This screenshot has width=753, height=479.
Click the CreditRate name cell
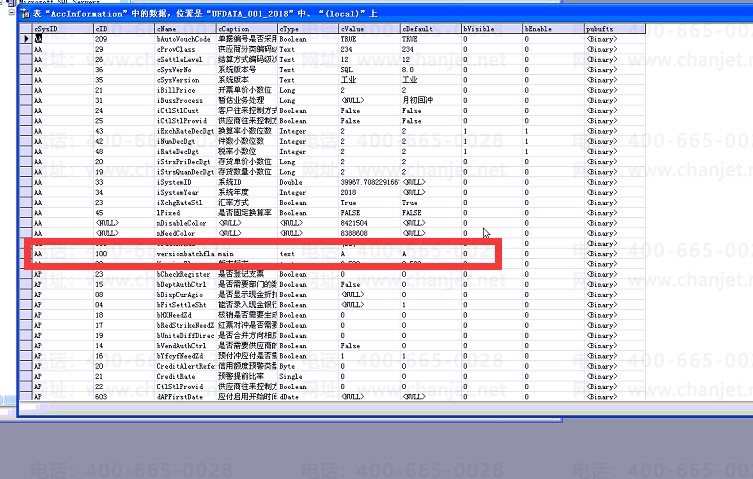(186, 377)
